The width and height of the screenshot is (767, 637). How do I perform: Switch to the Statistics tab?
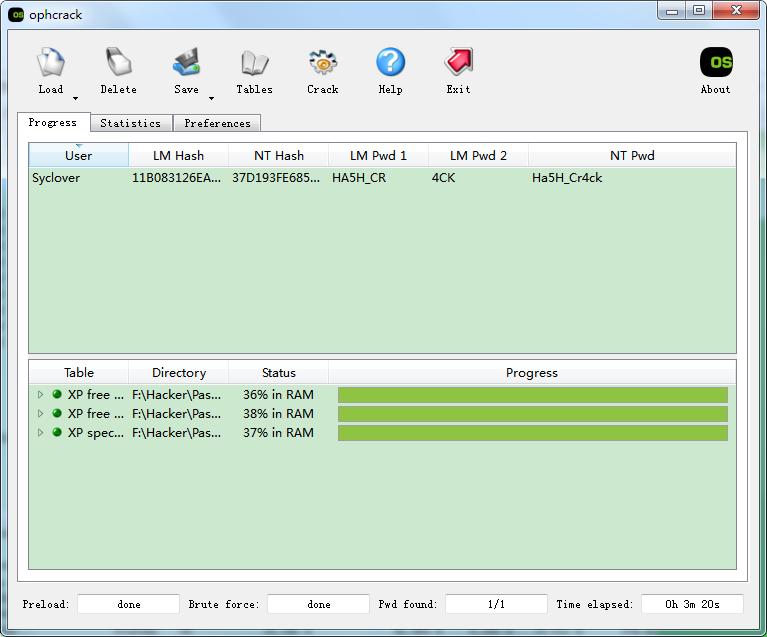point(131,123)
